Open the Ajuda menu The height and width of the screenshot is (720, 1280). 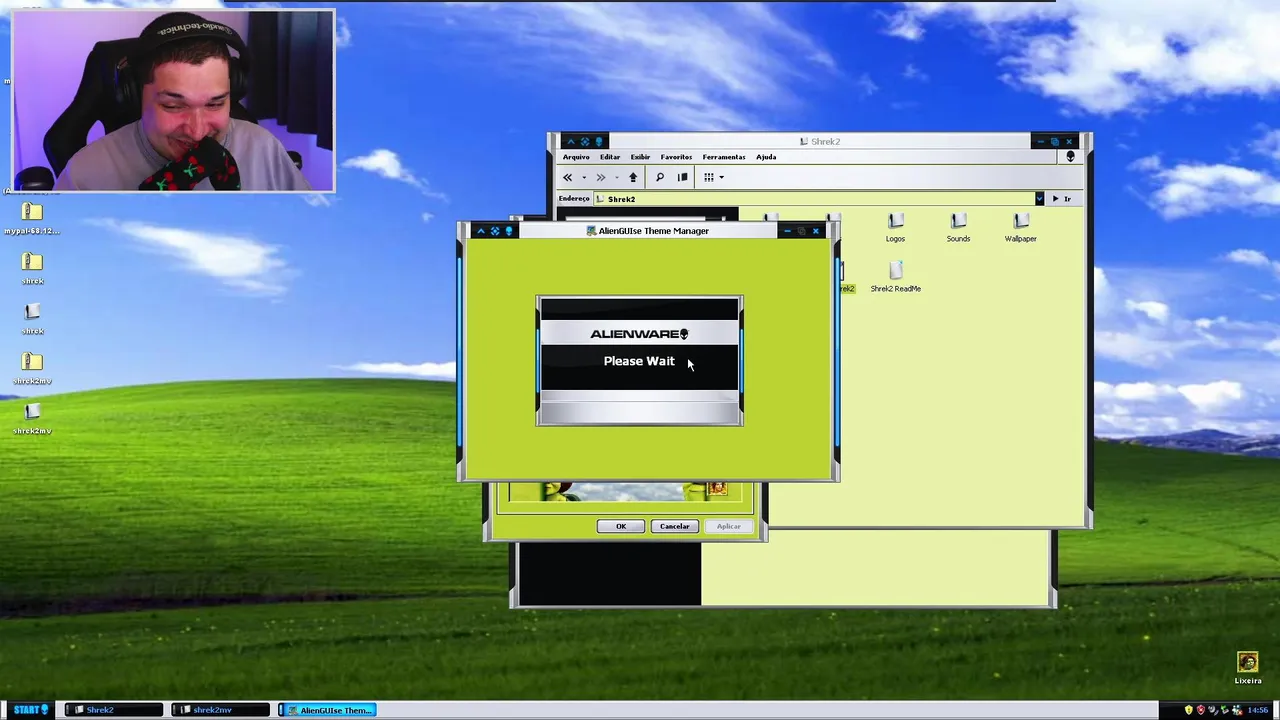[766, 157]
